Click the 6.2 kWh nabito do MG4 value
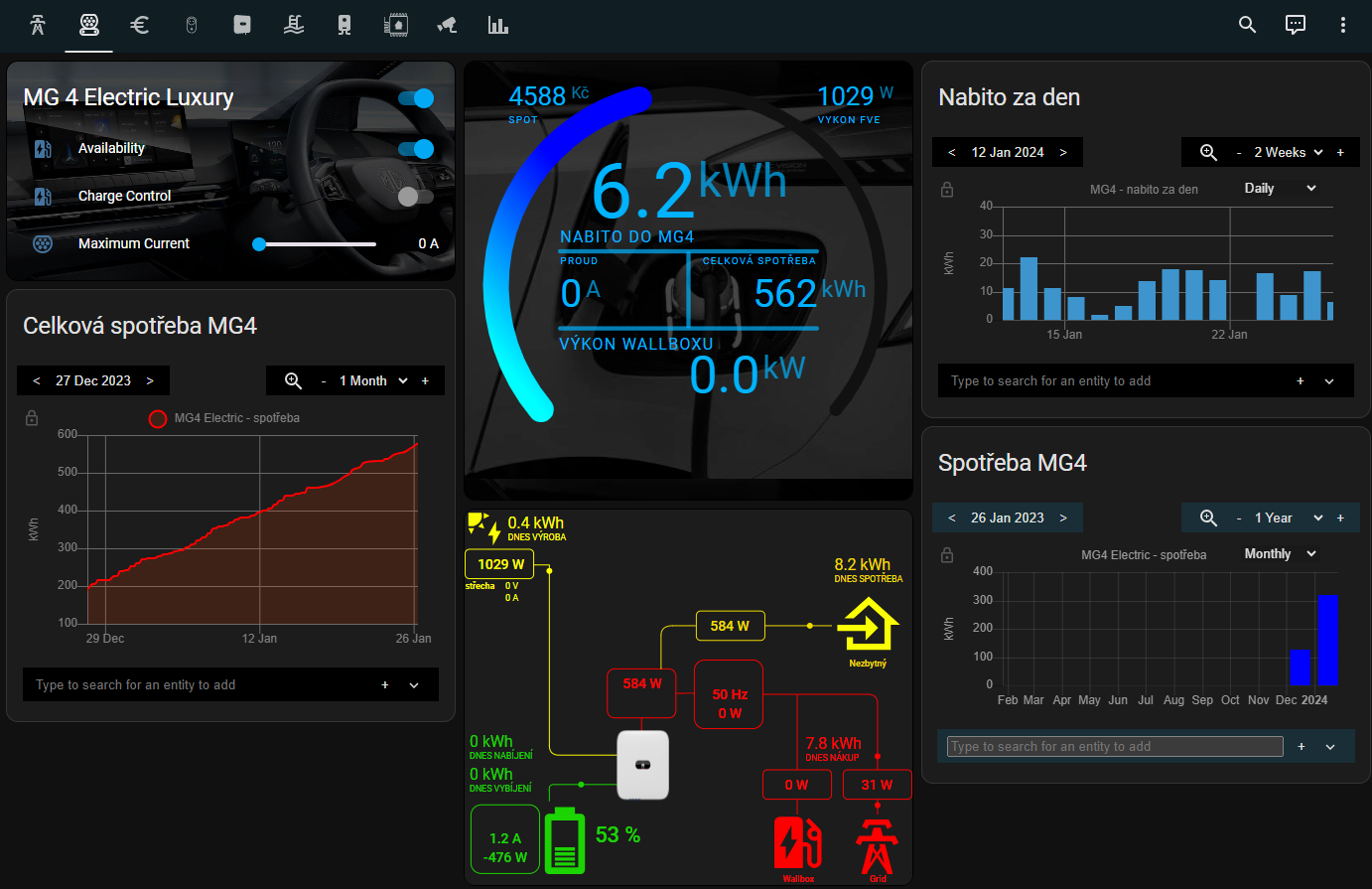This screenshot has height=889, width=1372. [689, 190]
